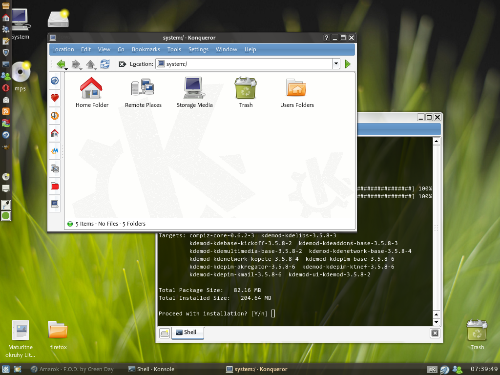Click the Location address field
The image size is (500, 375).
click(x=244, y=64)
